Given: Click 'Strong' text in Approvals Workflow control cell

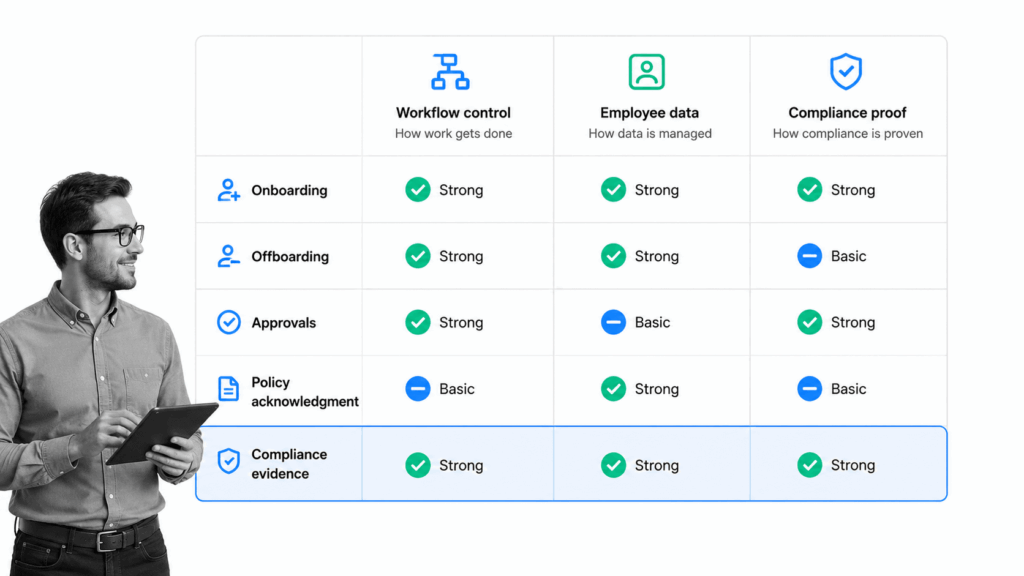Looking at the screenshot, I should point(461,323).
